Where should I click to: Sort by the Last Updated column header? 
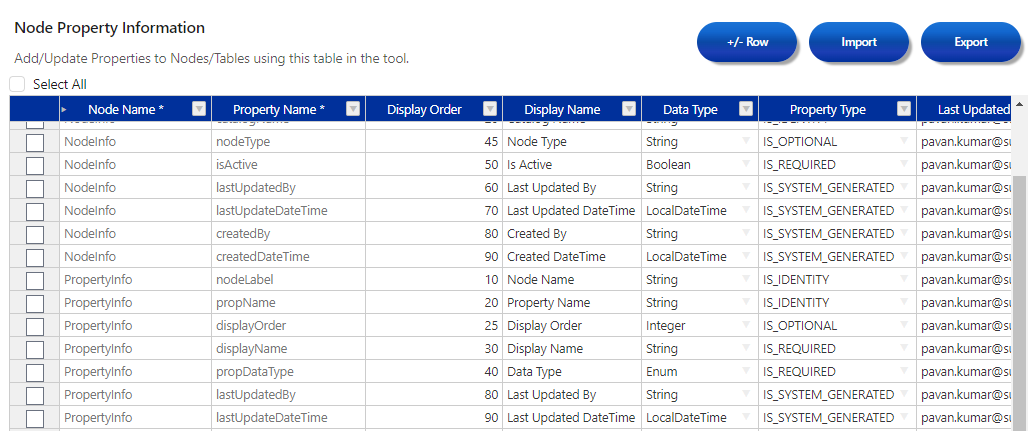[x=964, y=109]
